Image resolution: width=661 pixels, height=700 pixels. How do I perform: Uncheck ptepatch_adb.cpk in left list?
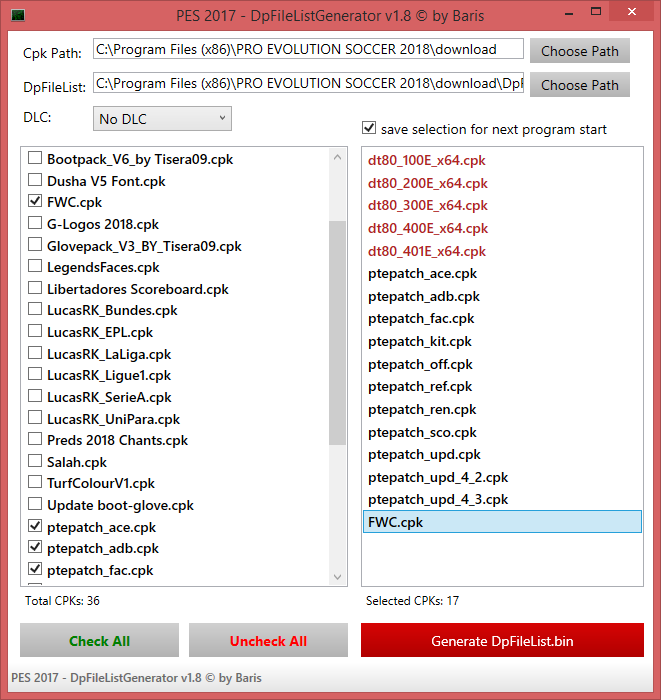pyautogui.click(x=35, y=547)
